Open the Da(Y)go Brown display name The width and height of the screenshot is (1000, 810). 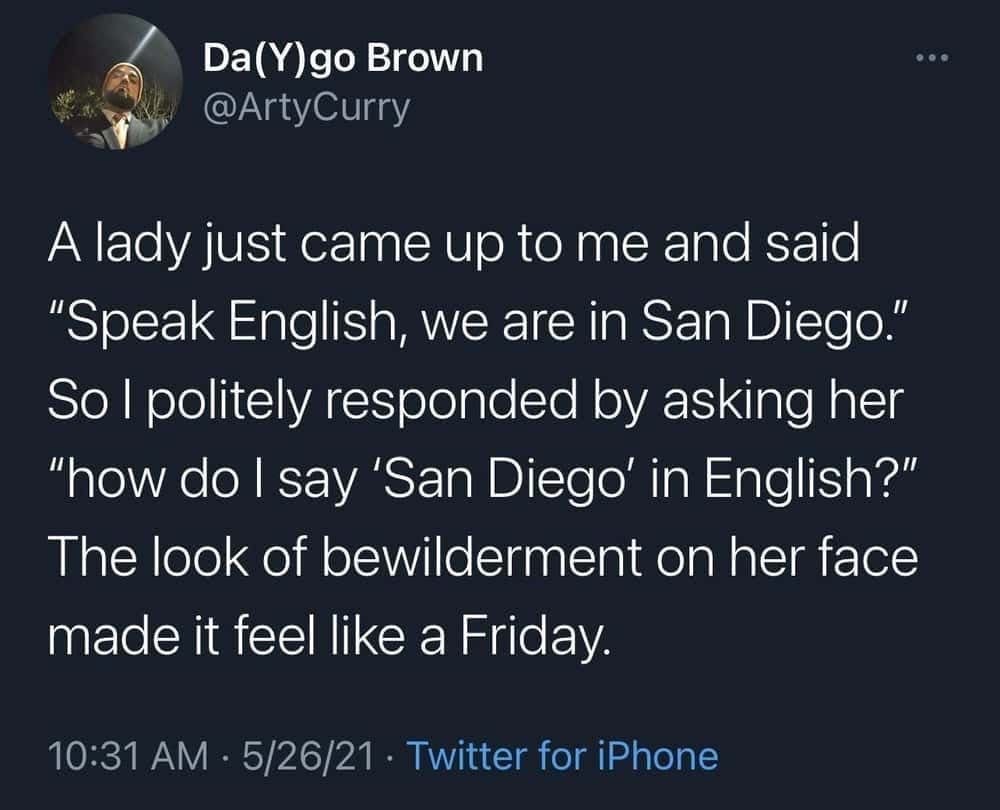(x=343, y=59)
